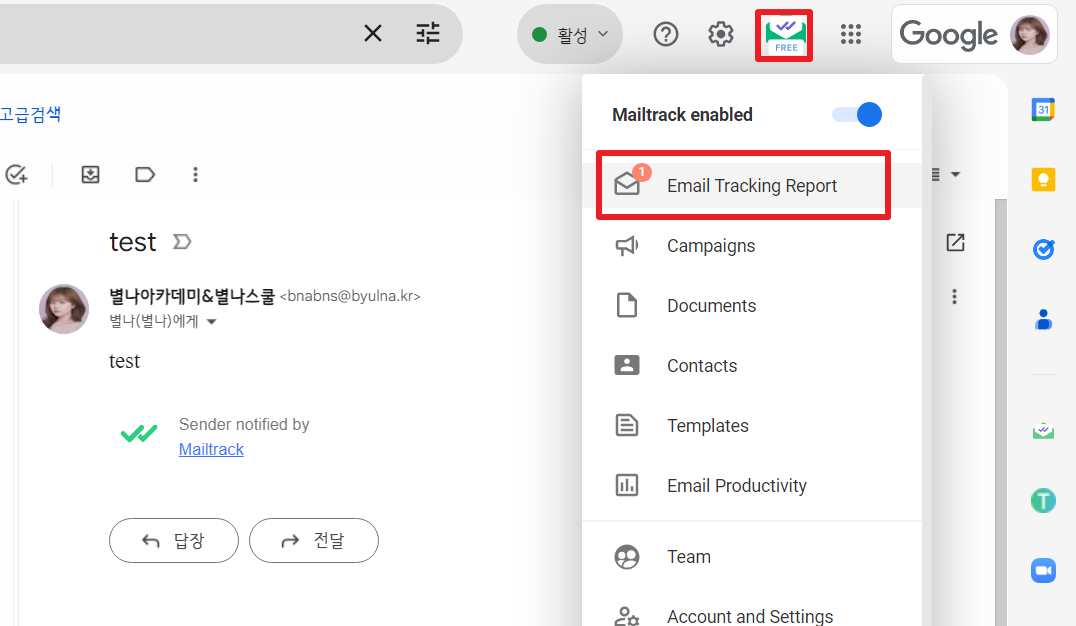This screenshot has width=1076, height=626.
Task: Click the importance marker next to test subject
Action: point(182,242)
